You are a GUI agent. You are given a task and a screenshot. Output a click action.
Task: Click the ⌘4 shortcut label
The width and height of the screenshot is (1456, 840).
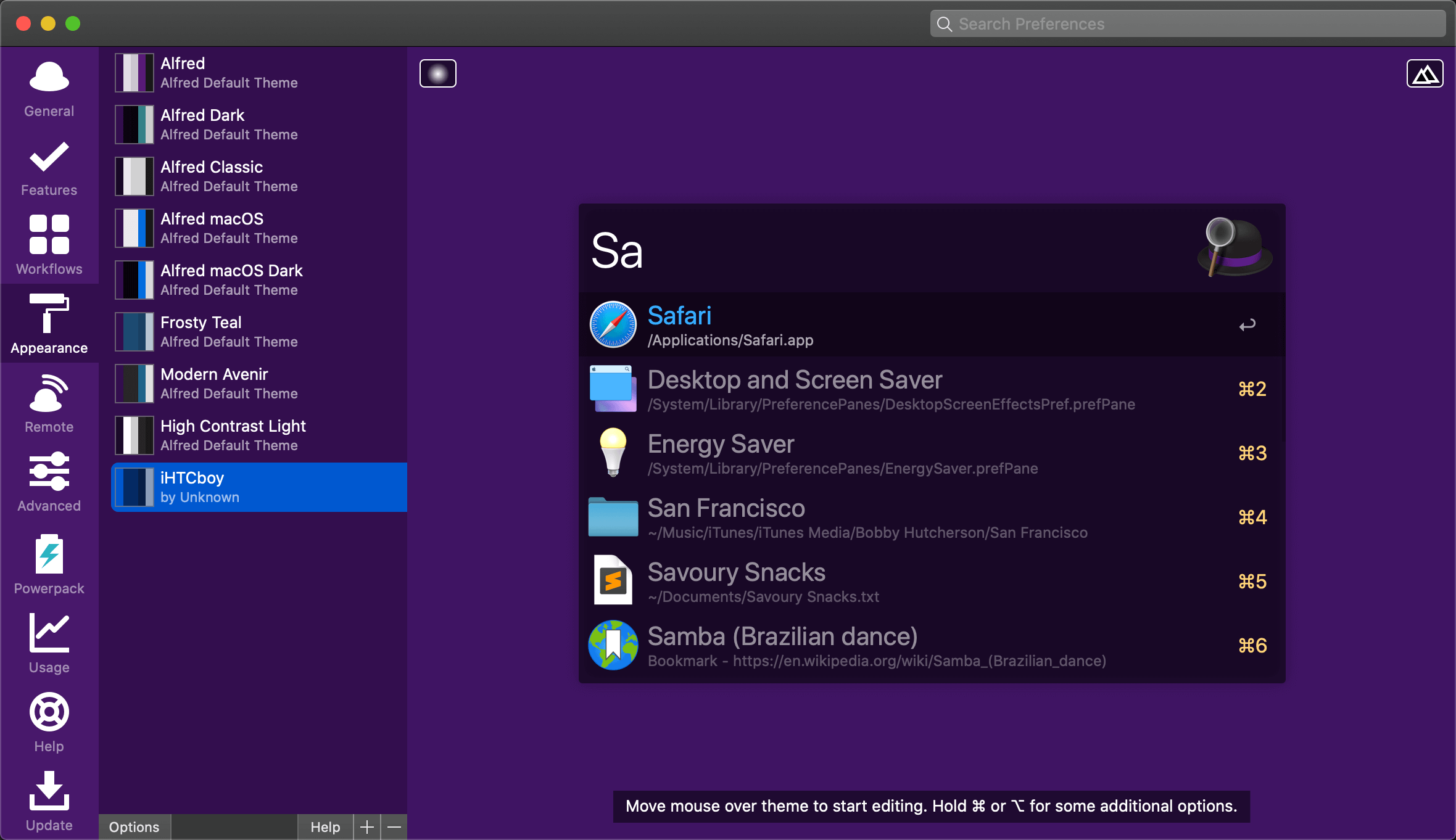(x=1252, y=517)
